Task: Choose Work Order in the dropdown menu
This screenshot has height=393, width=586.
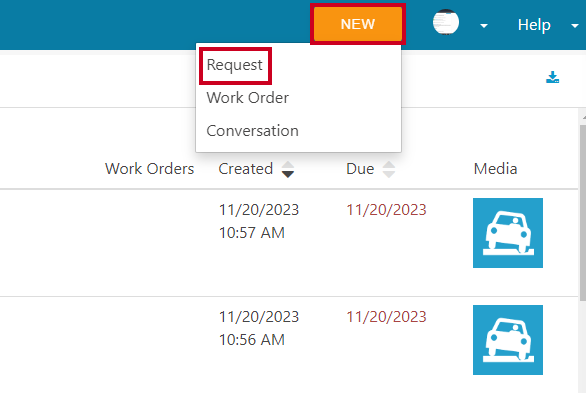Action: point(247,98)
